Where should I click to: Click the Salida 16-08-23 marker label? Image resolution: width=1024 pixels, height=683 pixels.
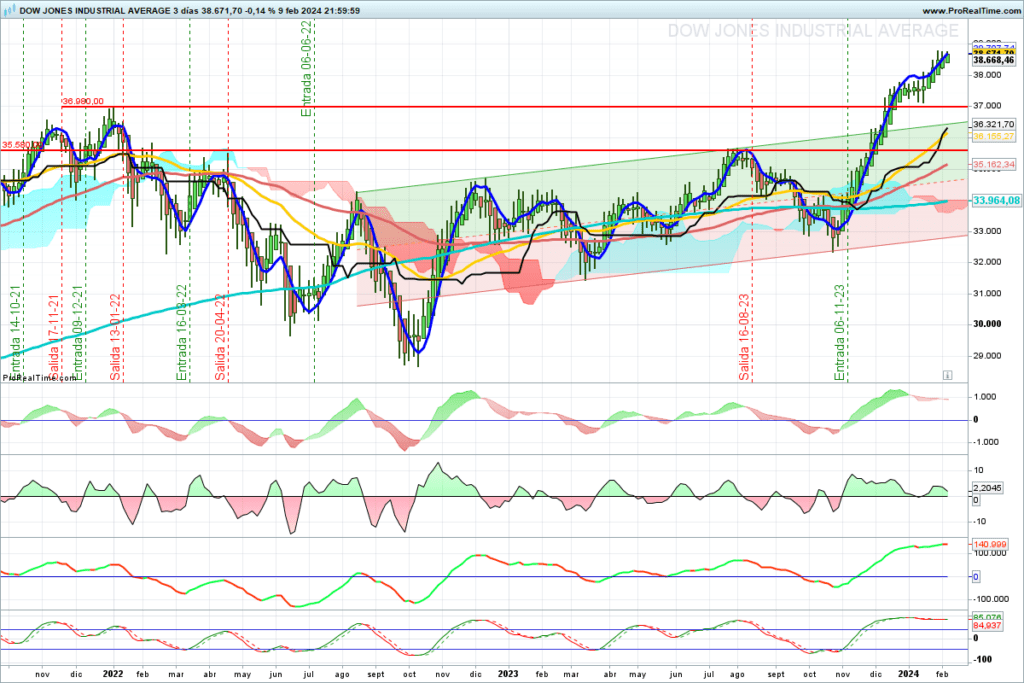[744, 338]
